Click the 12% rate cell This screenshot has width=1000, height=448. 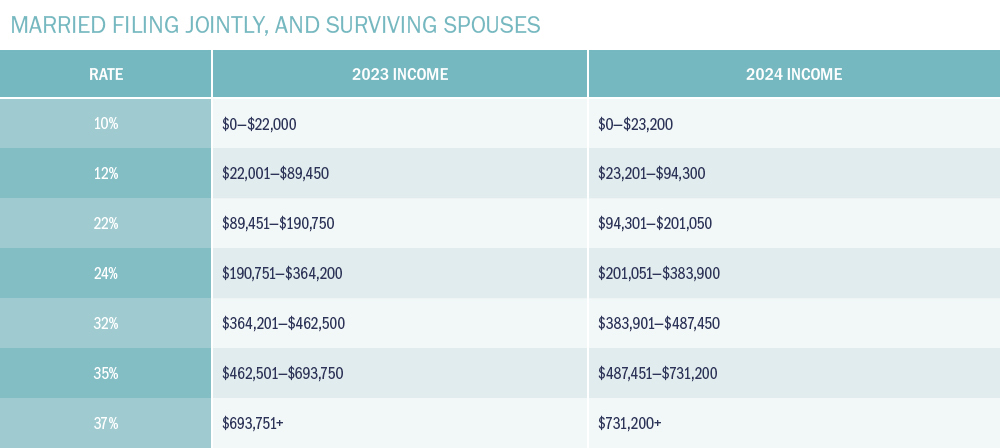105,174
